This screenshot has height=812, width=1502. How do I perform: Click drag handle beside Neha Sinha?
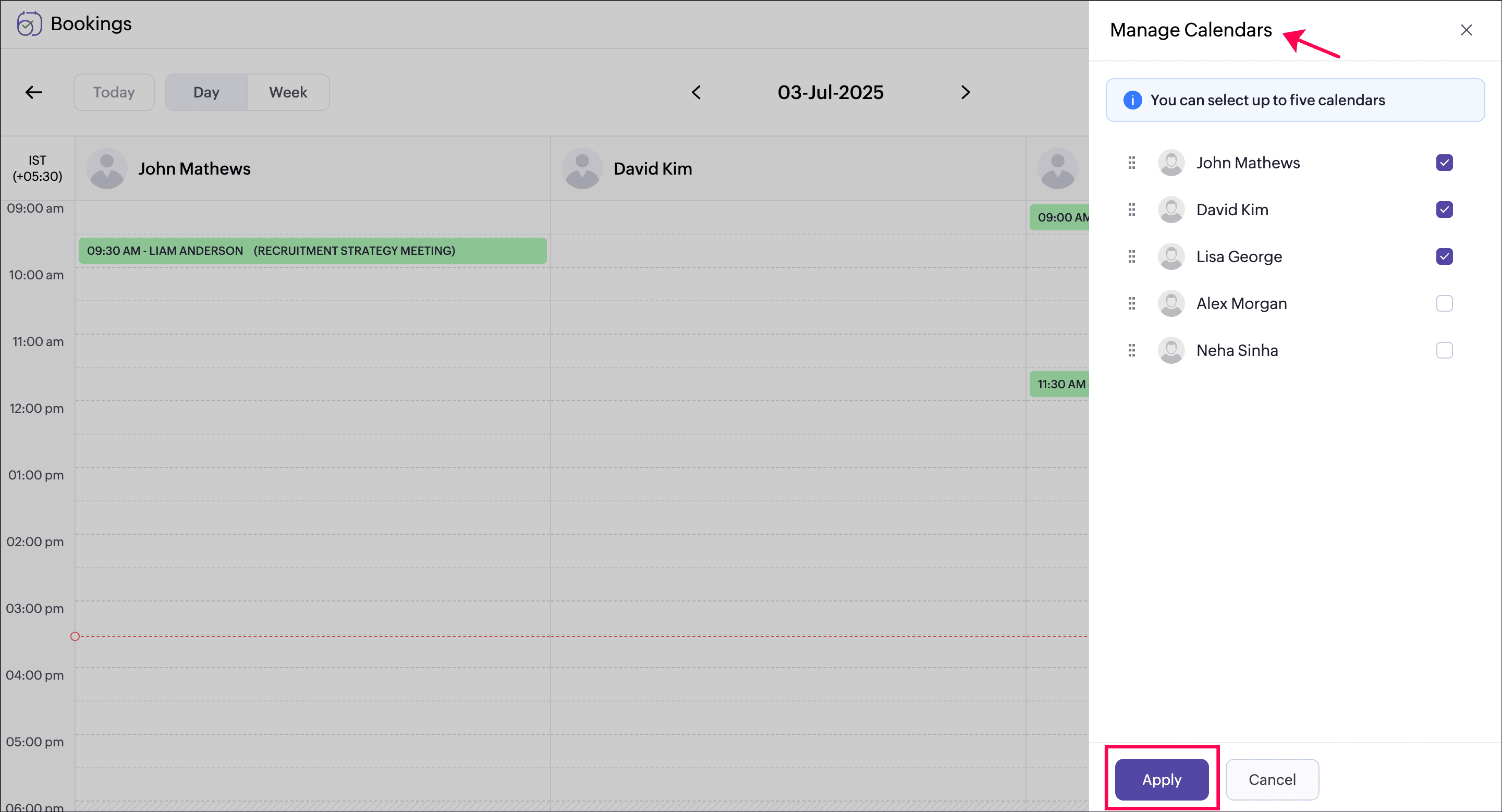1132,350
